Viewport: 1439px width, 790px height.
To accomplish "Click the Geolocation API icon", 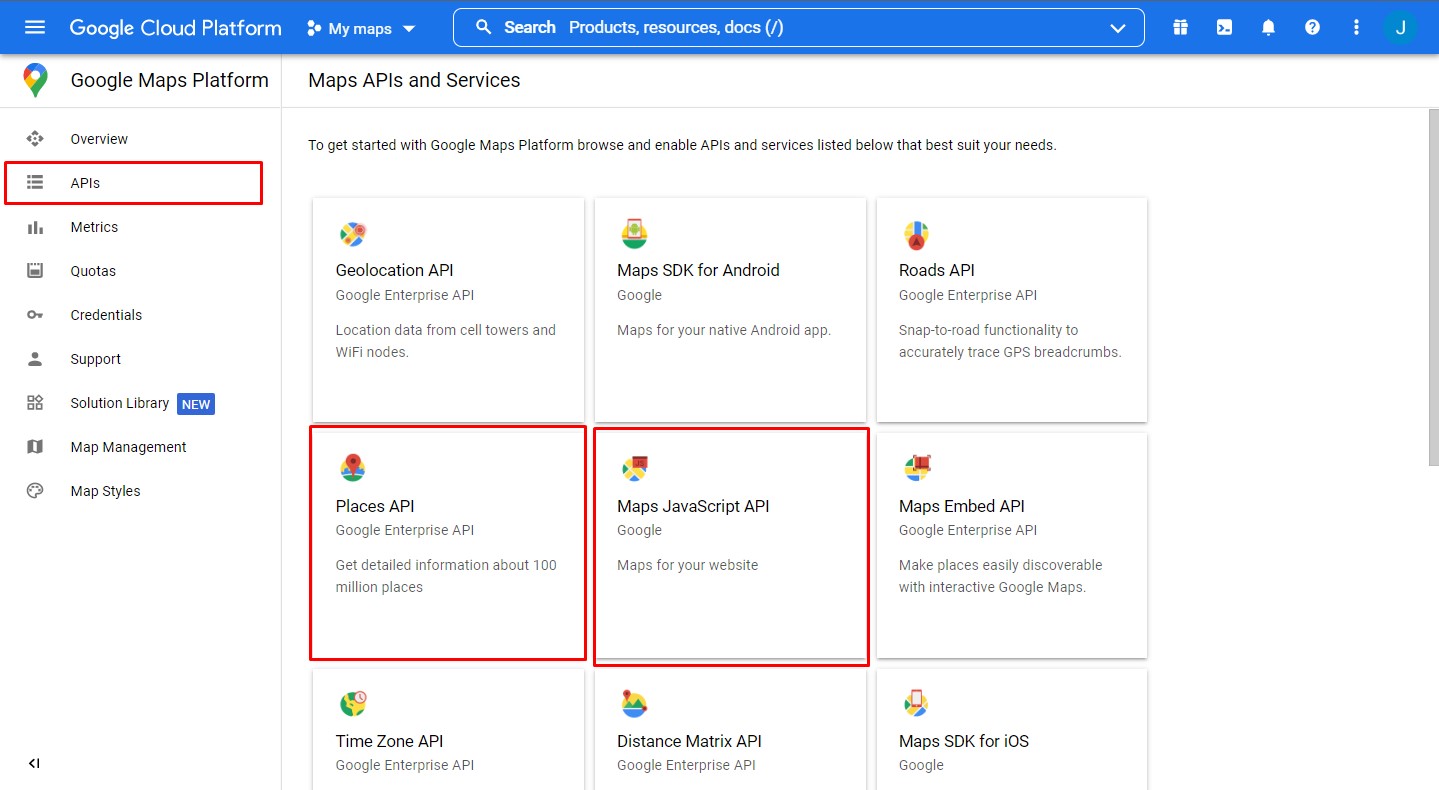I will 352,235.
